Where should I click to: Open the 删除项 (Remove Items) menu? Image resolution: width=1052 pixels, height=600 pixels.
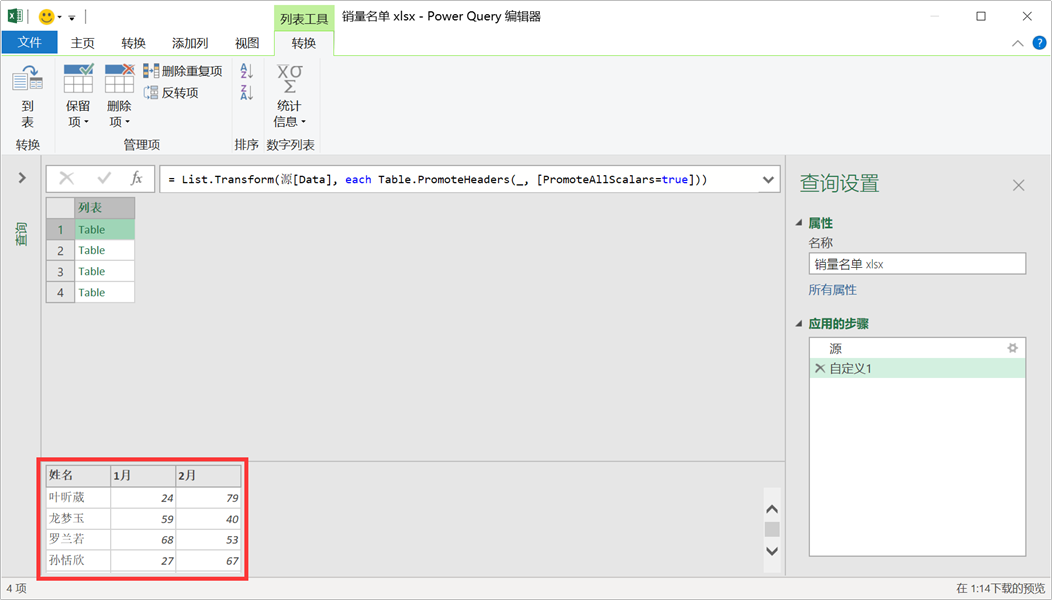tap(119, 97)
